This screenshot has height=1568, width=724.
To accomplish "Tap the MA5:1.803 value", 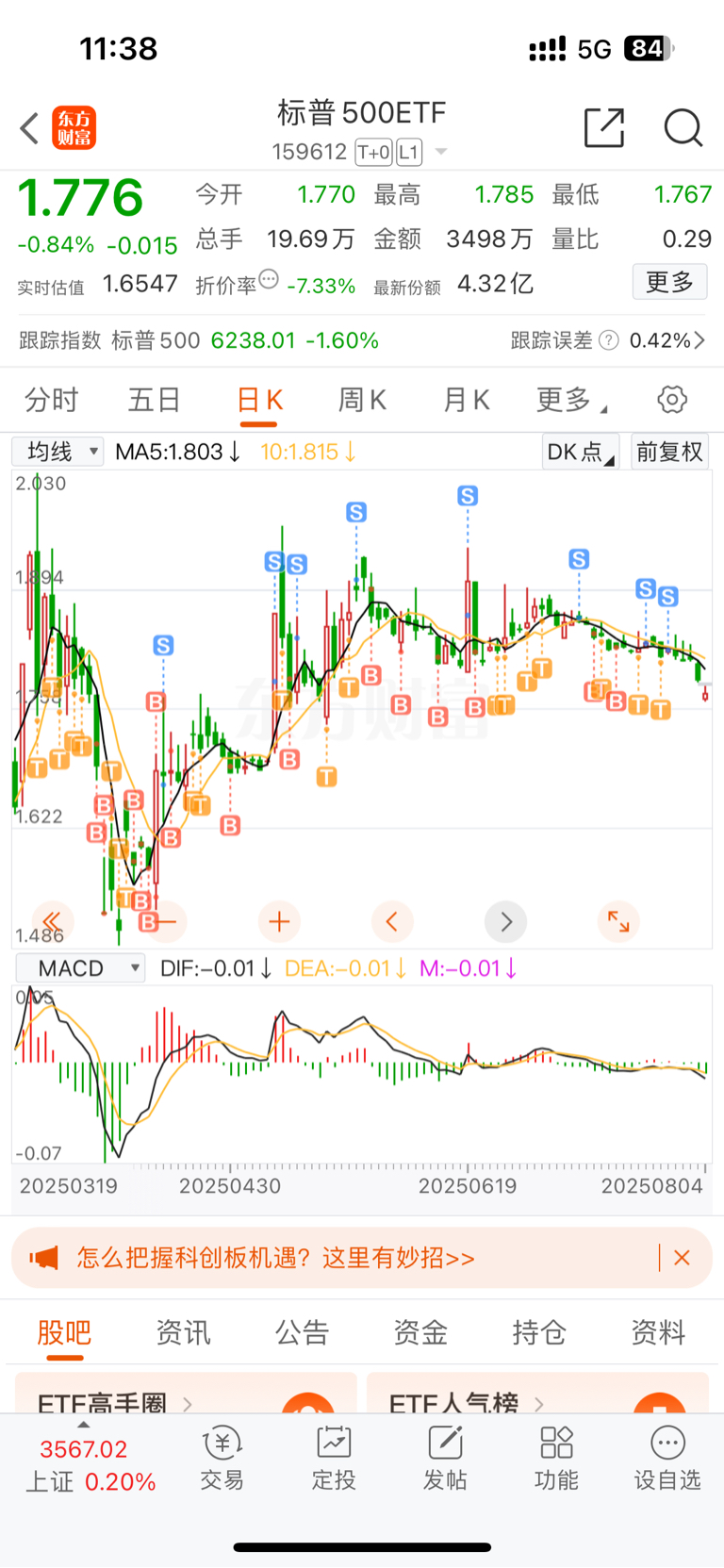I will click(x=178, y=452).
